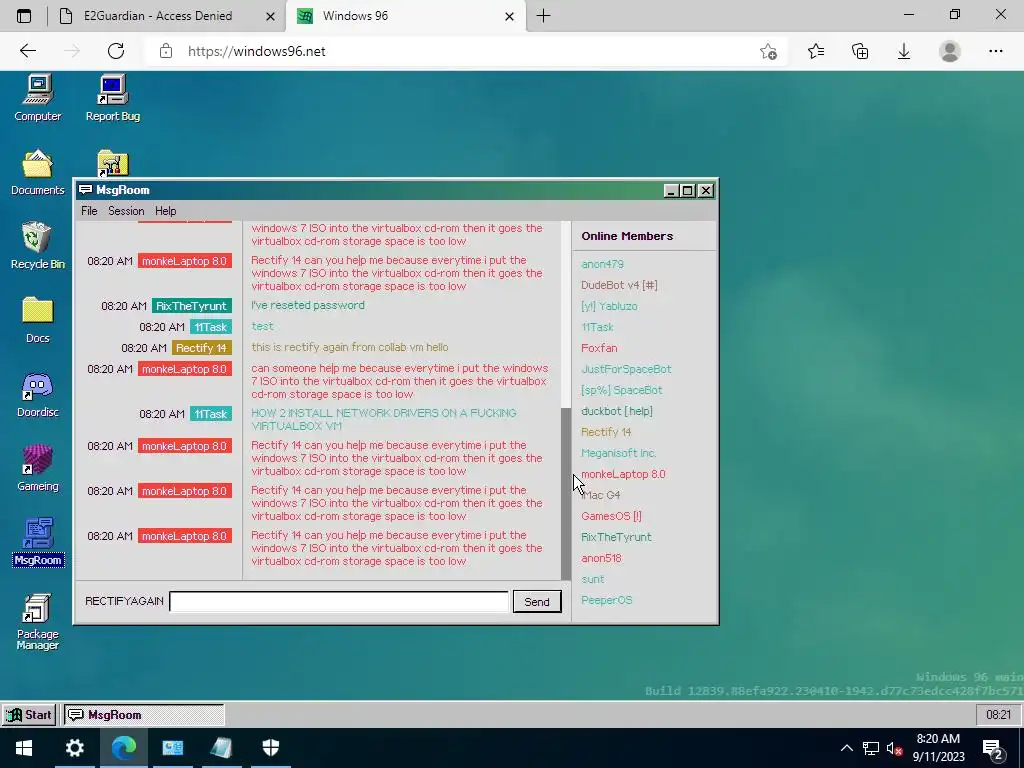Launch the Doordisc desktop icon
Viewport: 1024px width, 768px height.
37,394
